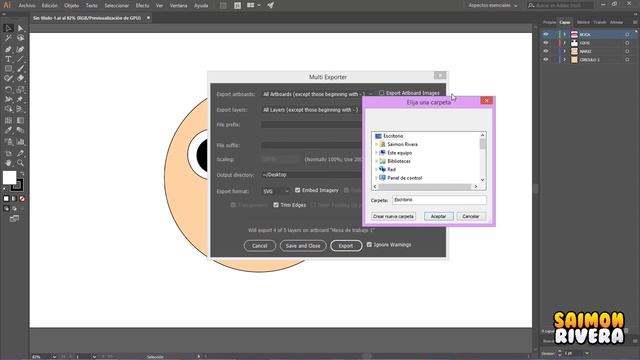The height and width of the screenshot is (360, 640).
Task: Select the Column Graph tool
Action: coord(20,142)
